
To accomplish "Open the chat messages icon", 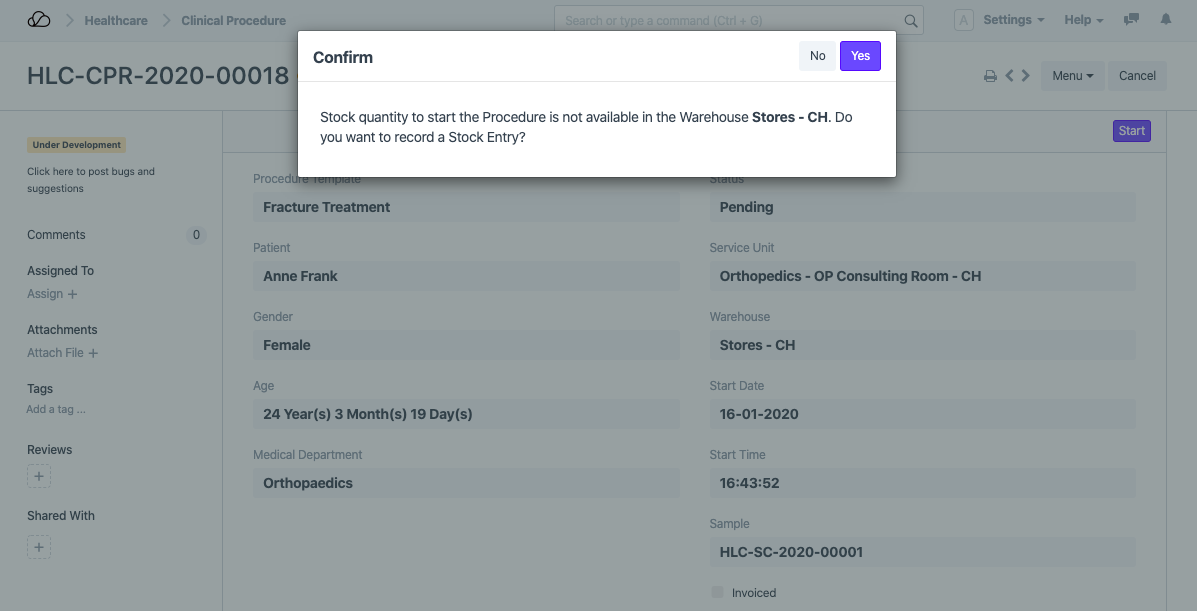I will [1131, 20].
